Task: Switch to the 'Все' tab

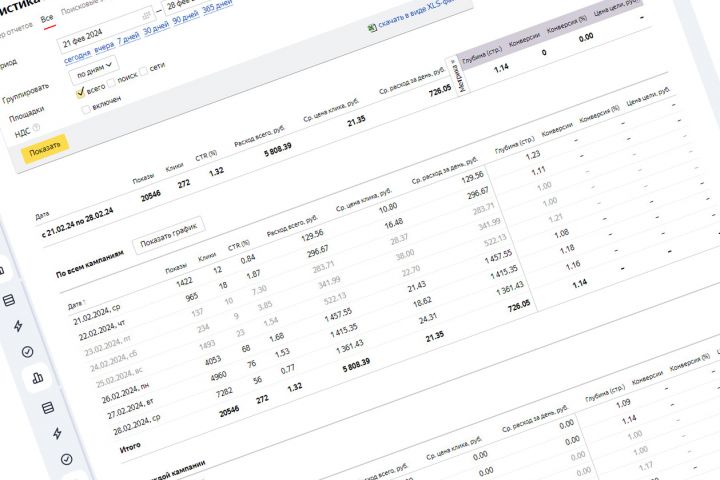Action: 47,19
